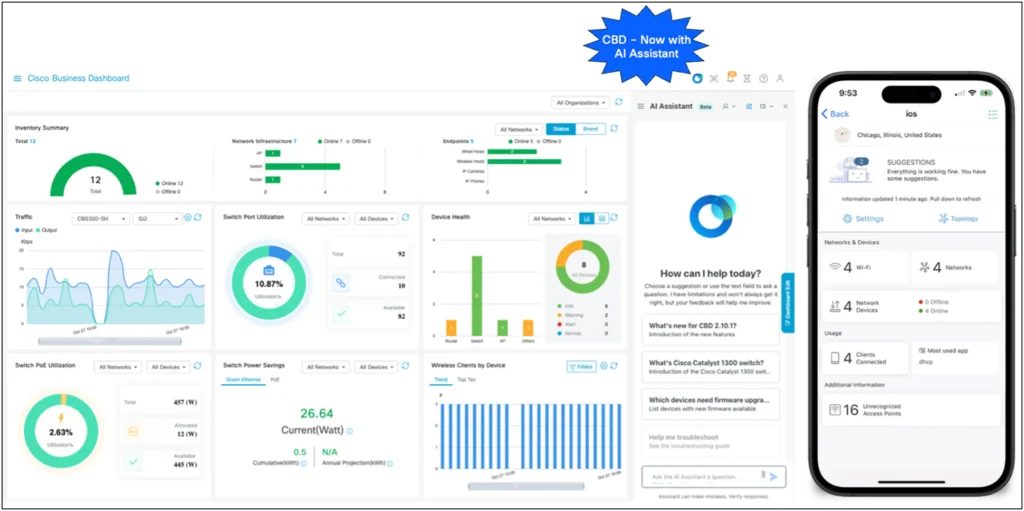Screen dimensions: 1024x511
Task: Tap Topology on the phone screen
Action: click(959, 219)
